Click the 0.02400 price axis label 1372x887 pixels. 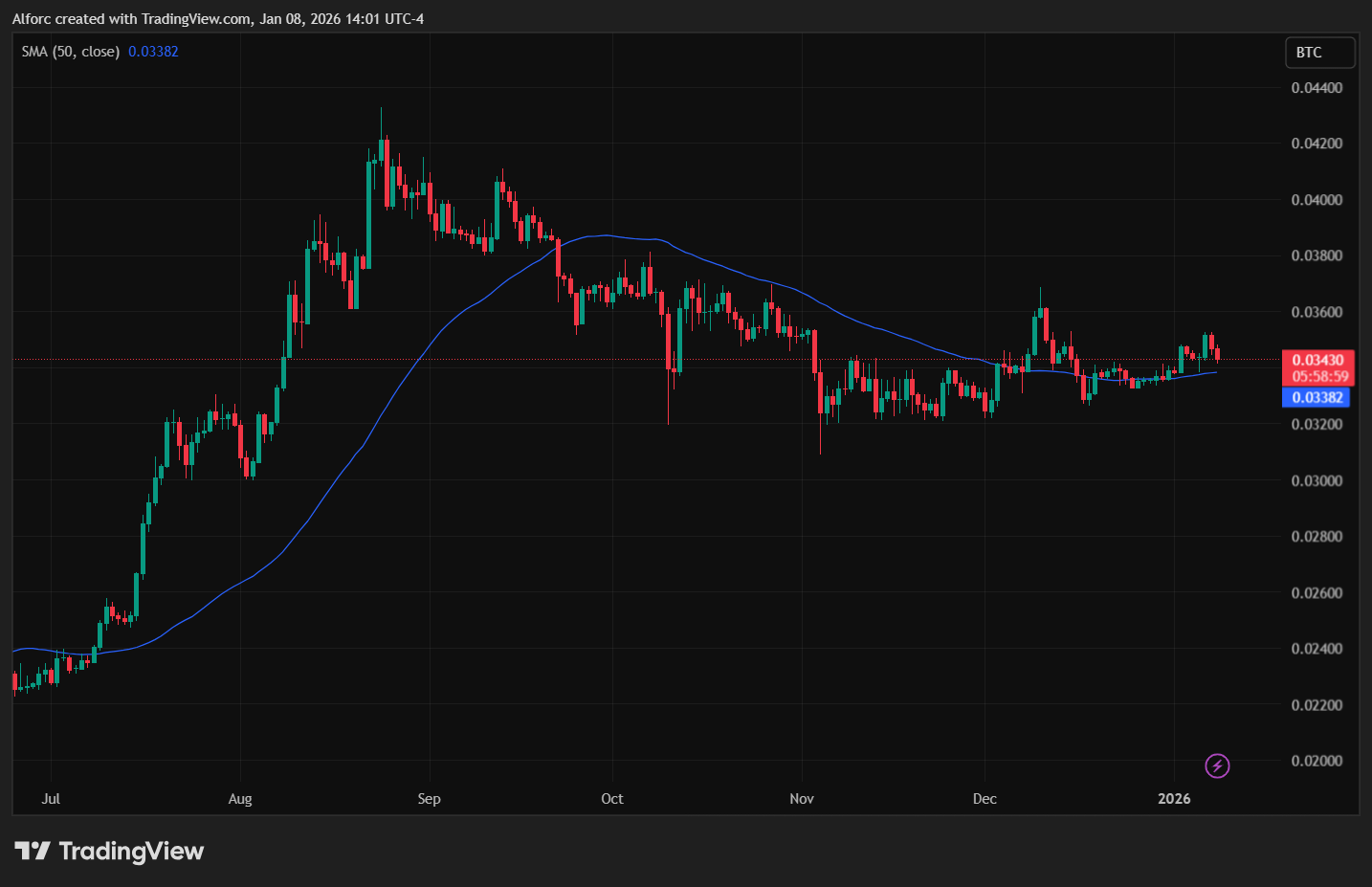1317,649
